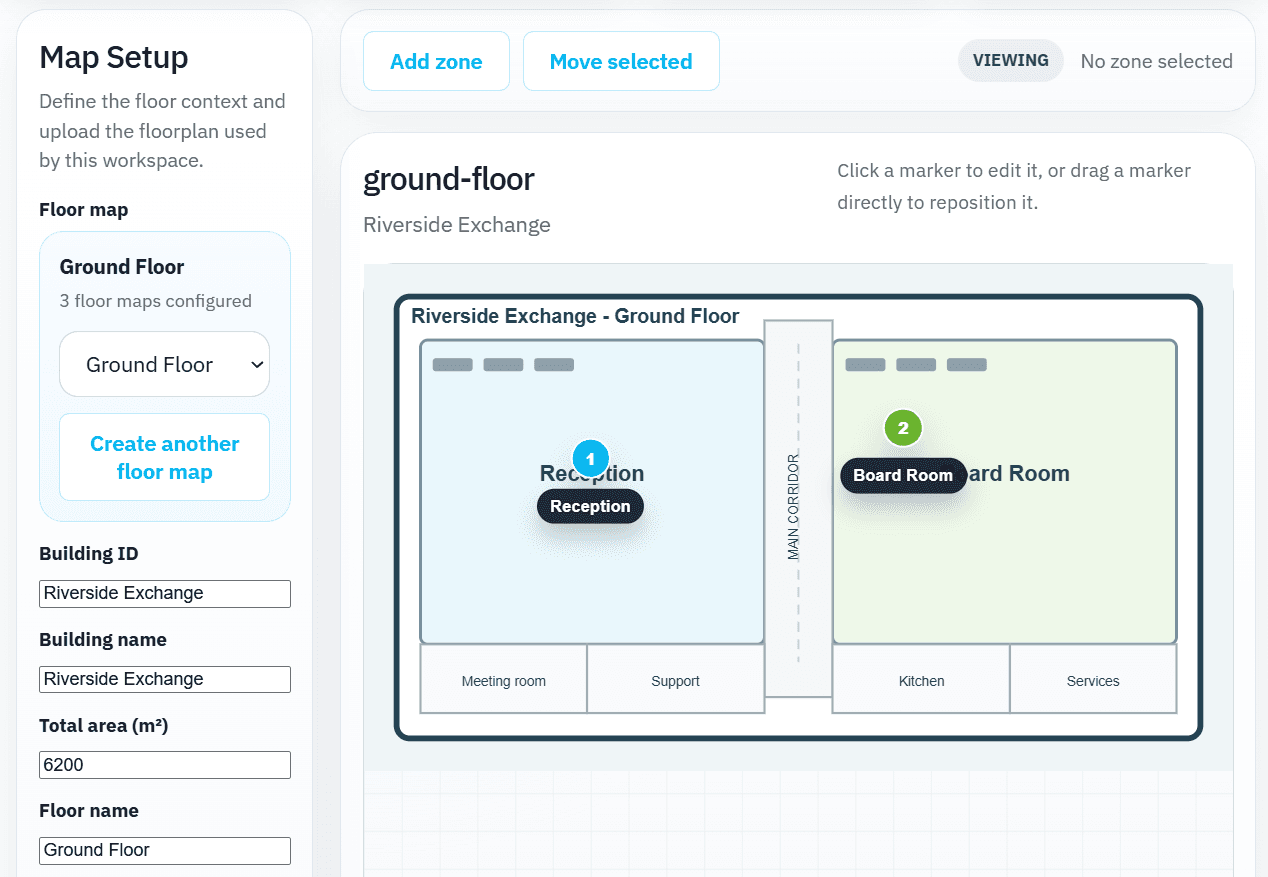Click the 'Riverside Exchange - Ground Floor' plan title
This screenshot has height=877, width=1268.
pyautogui.click(x=575, y=316)
